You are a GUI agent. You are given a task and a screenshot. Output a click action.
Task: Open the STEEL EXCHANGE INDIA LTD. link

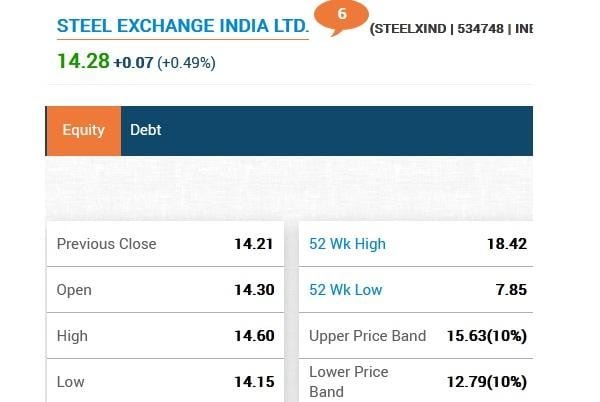[x=182, y=27]
